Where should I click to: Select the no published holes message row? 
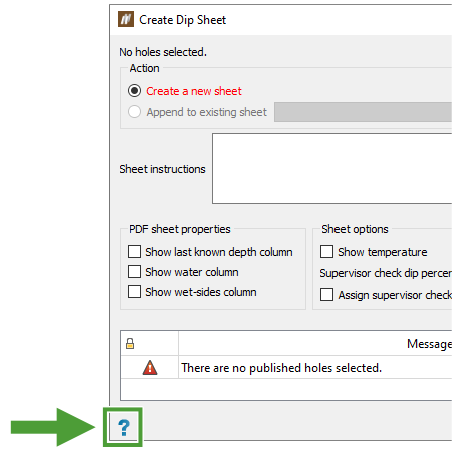click(286, 368)
